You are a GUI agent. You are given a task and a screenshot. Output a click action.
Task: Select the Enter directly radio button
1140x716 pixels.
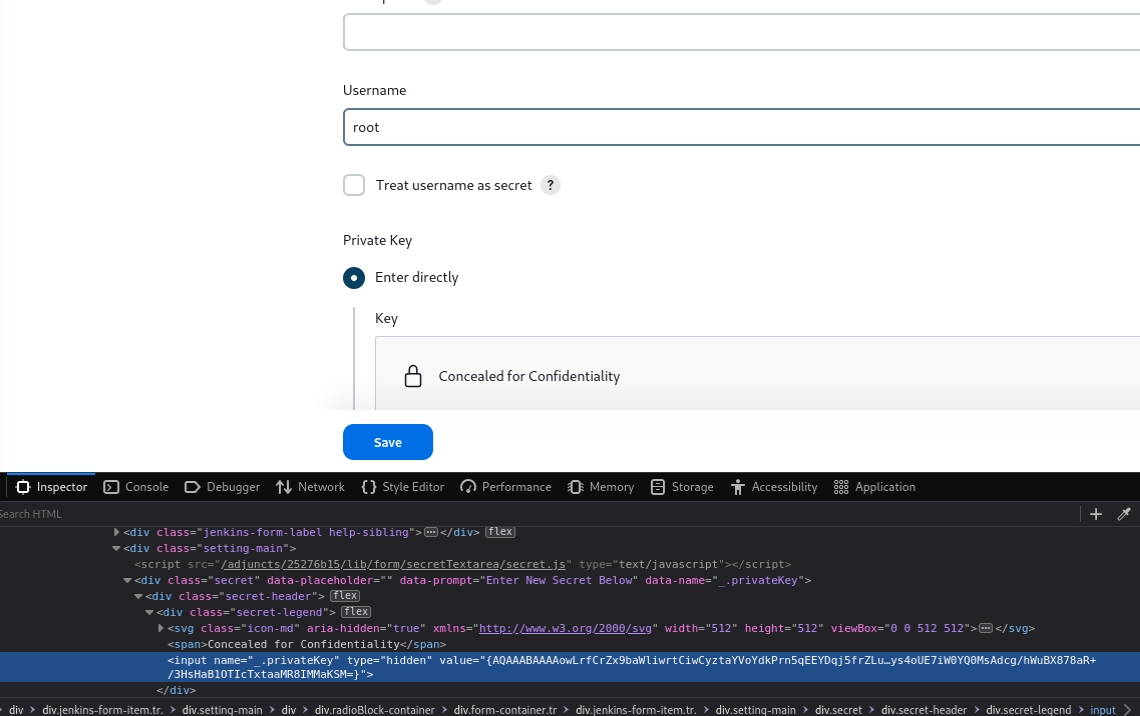point(354,278)
